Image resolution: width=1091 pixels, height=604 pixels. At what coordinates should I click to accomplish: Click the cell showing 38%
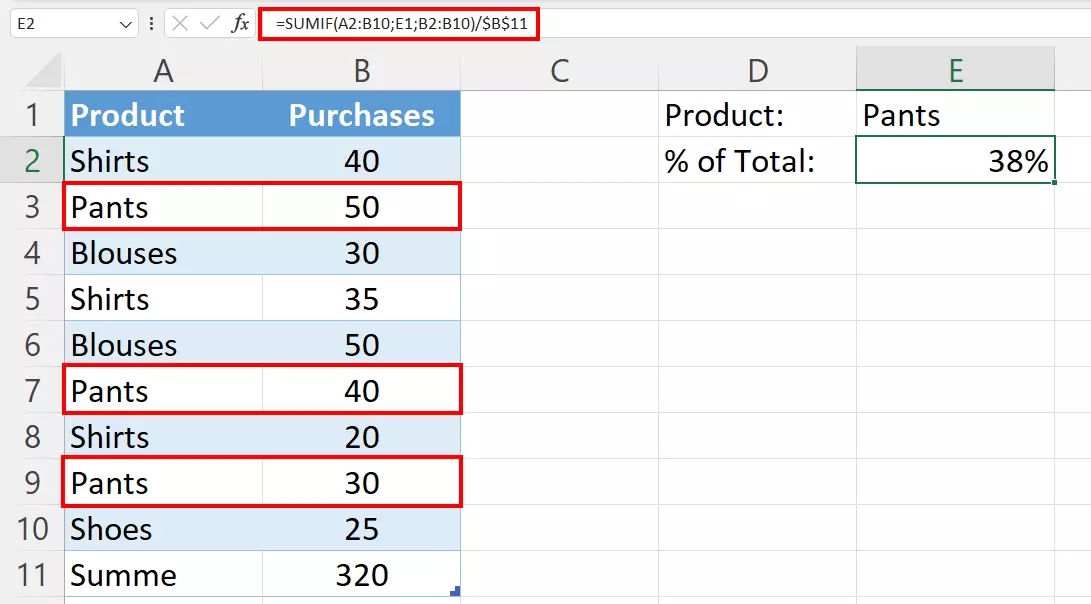955,161
